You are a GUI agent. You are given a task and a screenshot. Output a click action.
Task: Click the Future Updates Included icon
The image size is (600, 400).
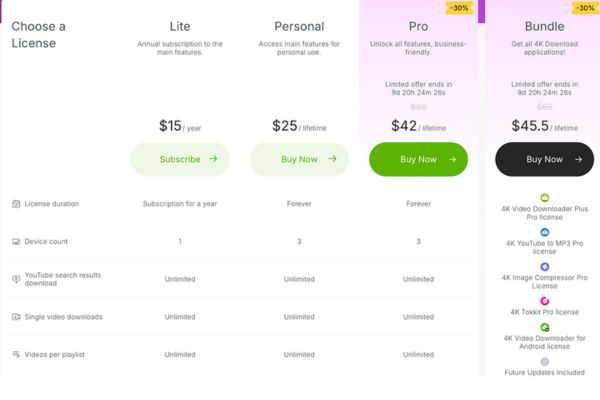pos(544,361)
